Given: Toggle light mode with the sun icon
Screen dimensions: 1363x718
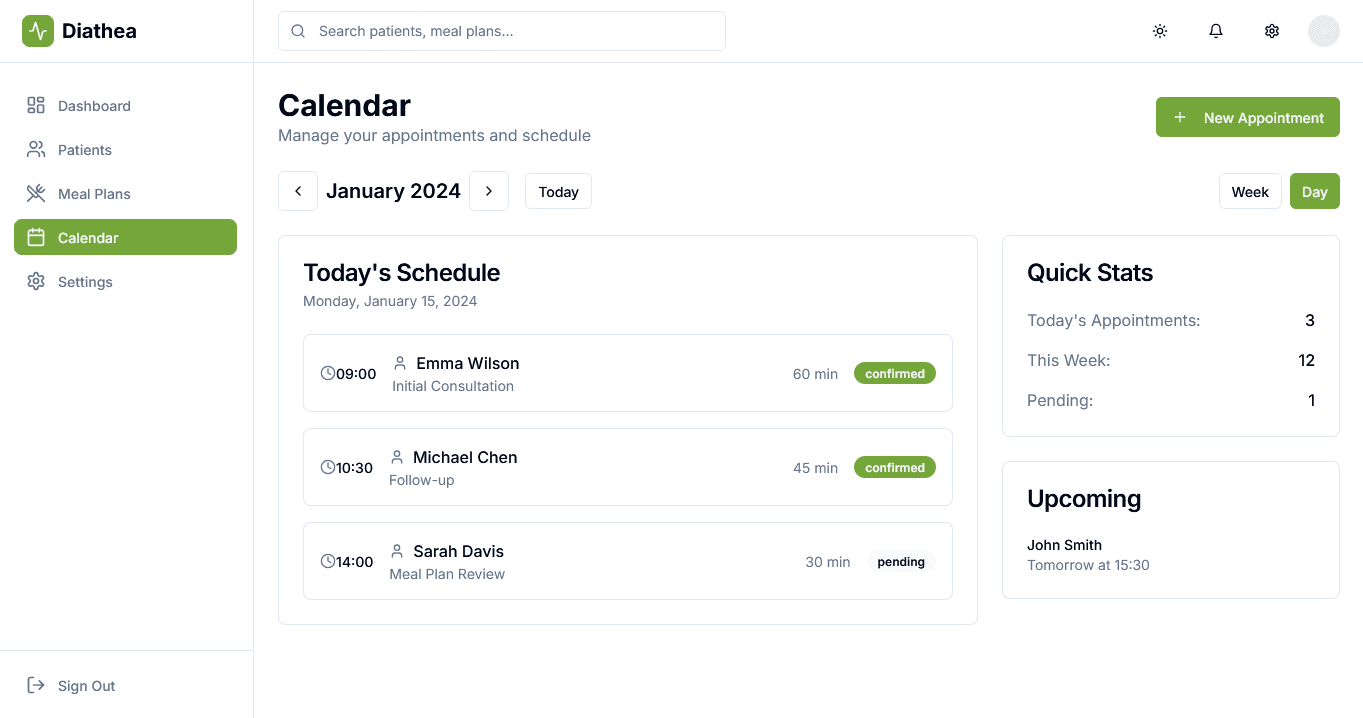Looking at the screenshot, I should coord(1159,31).
